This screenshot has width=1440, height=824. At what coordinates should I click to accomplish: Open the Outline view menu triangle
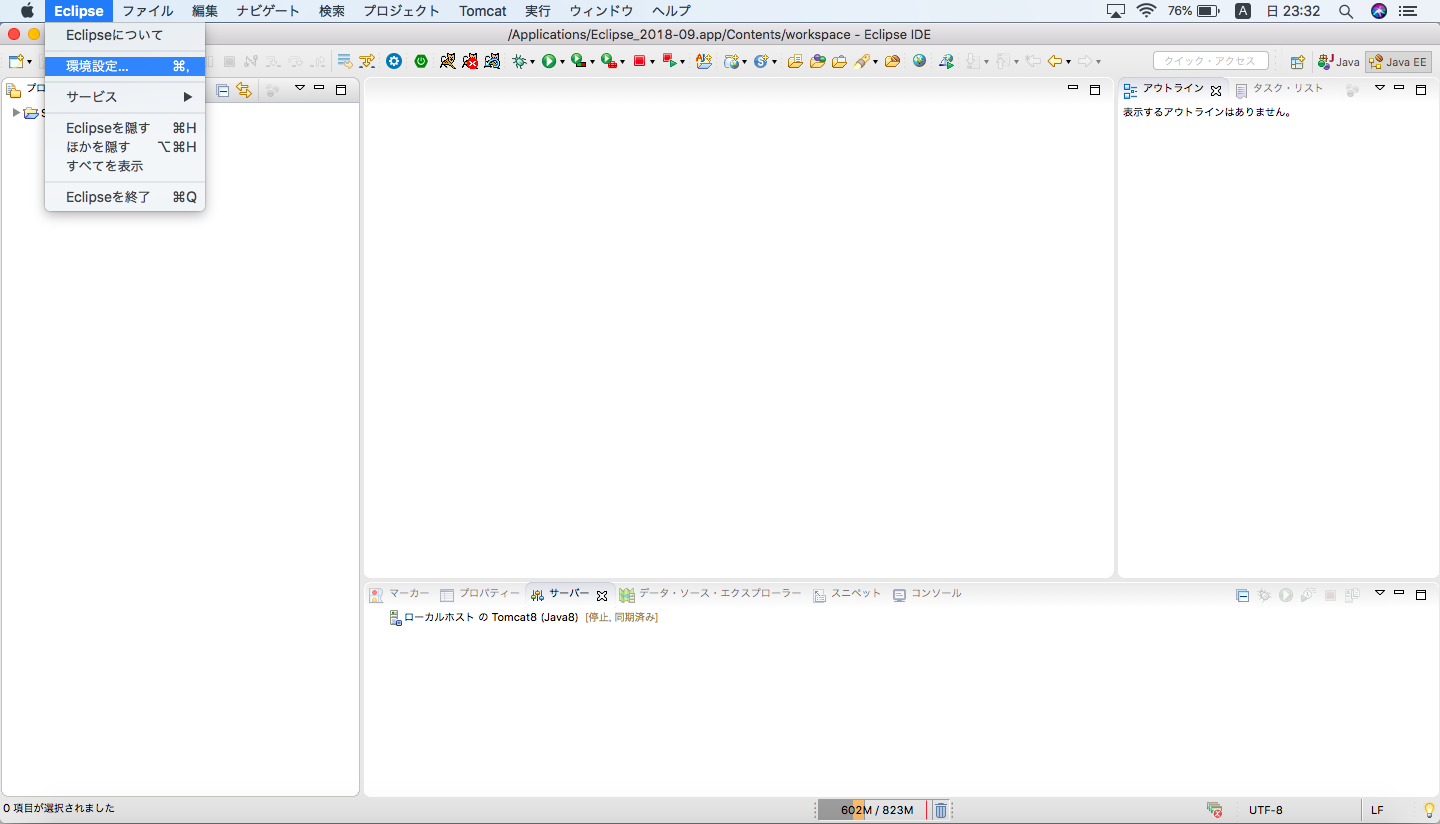pos(1379,88)
